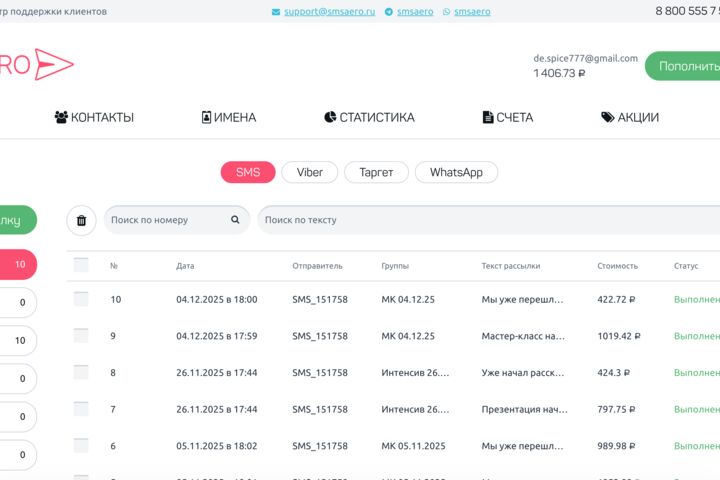Click account email de.spice777@gmail.com
720x480 pixels.
[x=585, y=58]
